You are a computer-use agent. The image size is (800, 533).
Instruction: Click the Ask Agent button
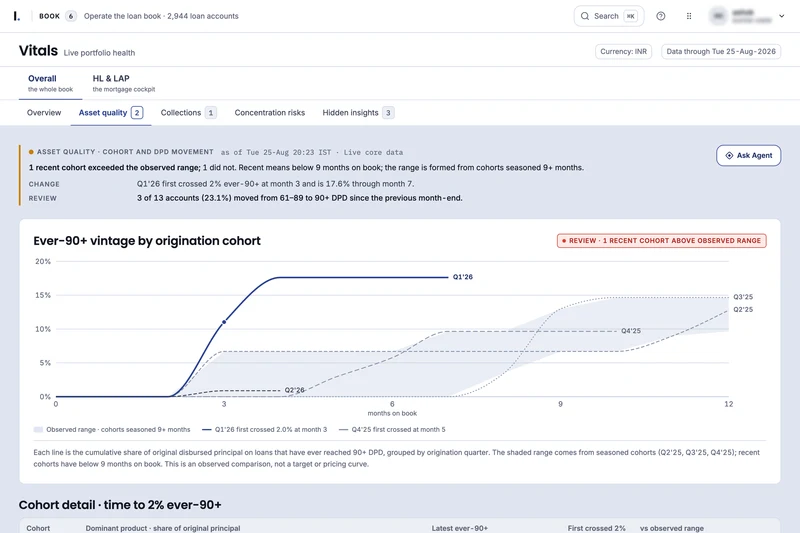(x=748, y=156)
